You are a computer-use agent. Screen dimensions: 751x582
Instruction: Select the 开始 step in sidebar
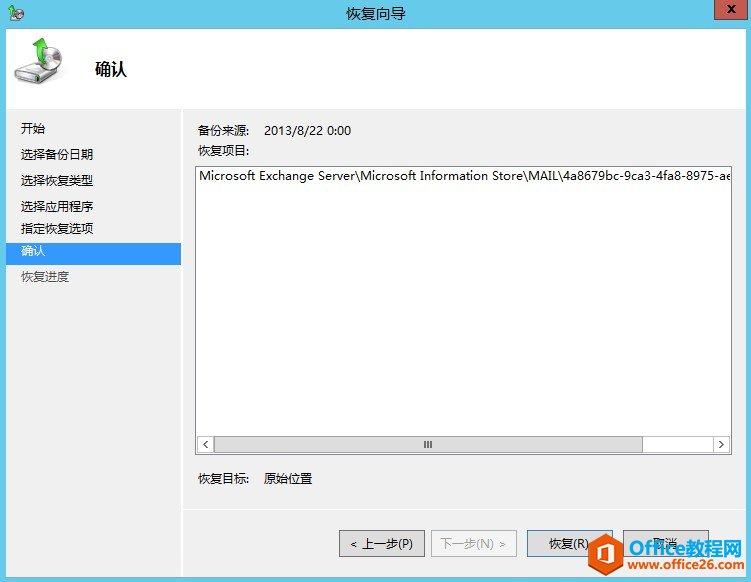(x=33, y=128)
